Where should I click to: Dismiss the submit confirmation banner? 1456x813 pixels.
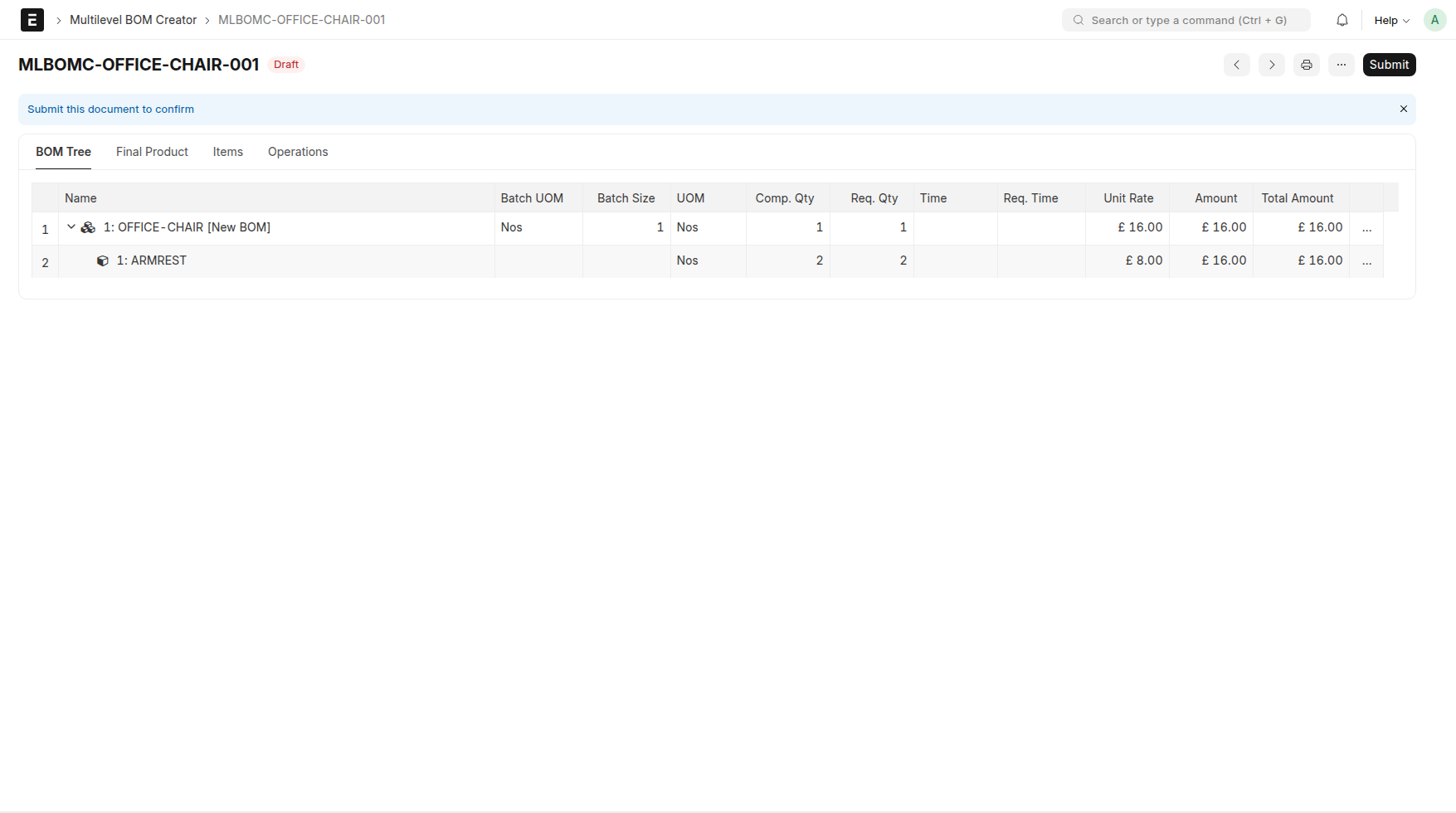coord(1403,109)
